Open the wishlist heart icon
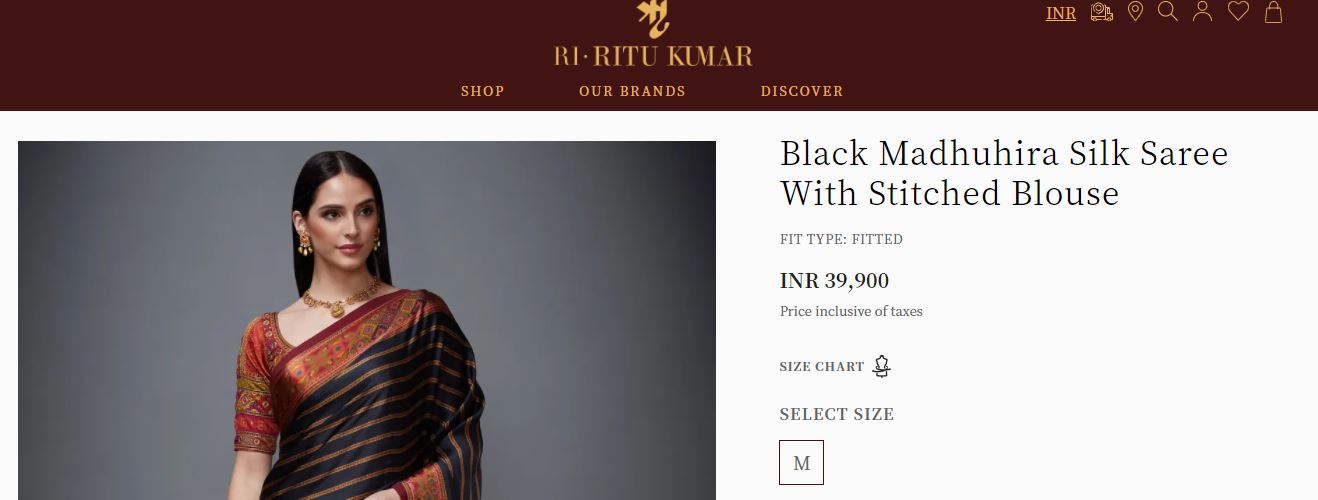 click(1238, 12)
